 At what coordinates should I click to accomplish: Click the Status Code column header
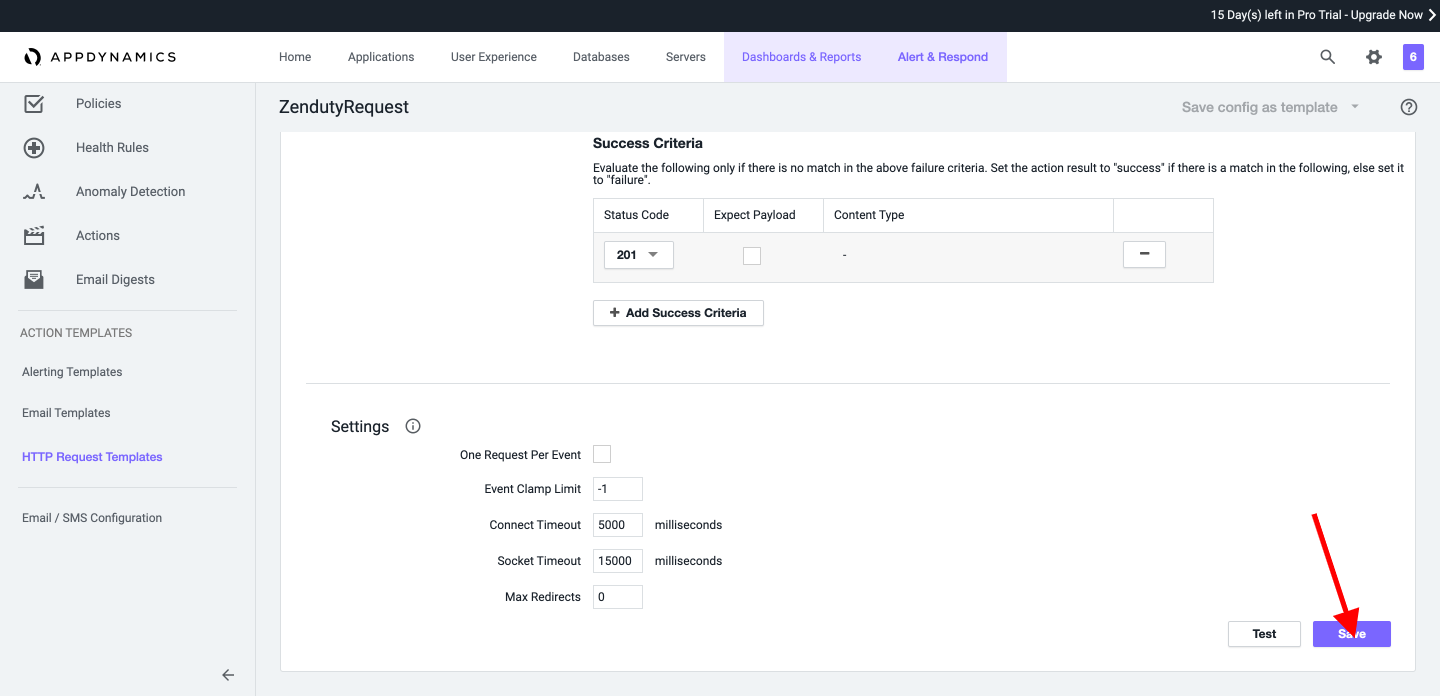coord(636,215)
